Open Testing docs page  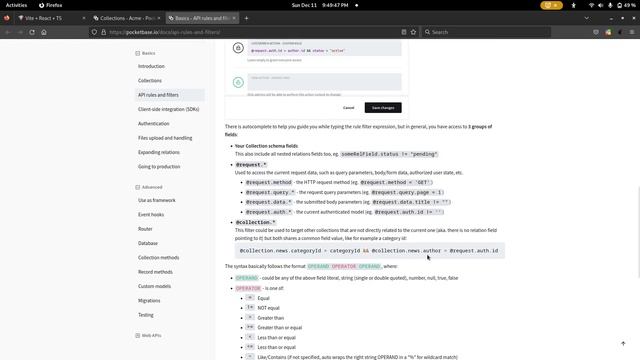pyautogui.click(x=146, y=315)
